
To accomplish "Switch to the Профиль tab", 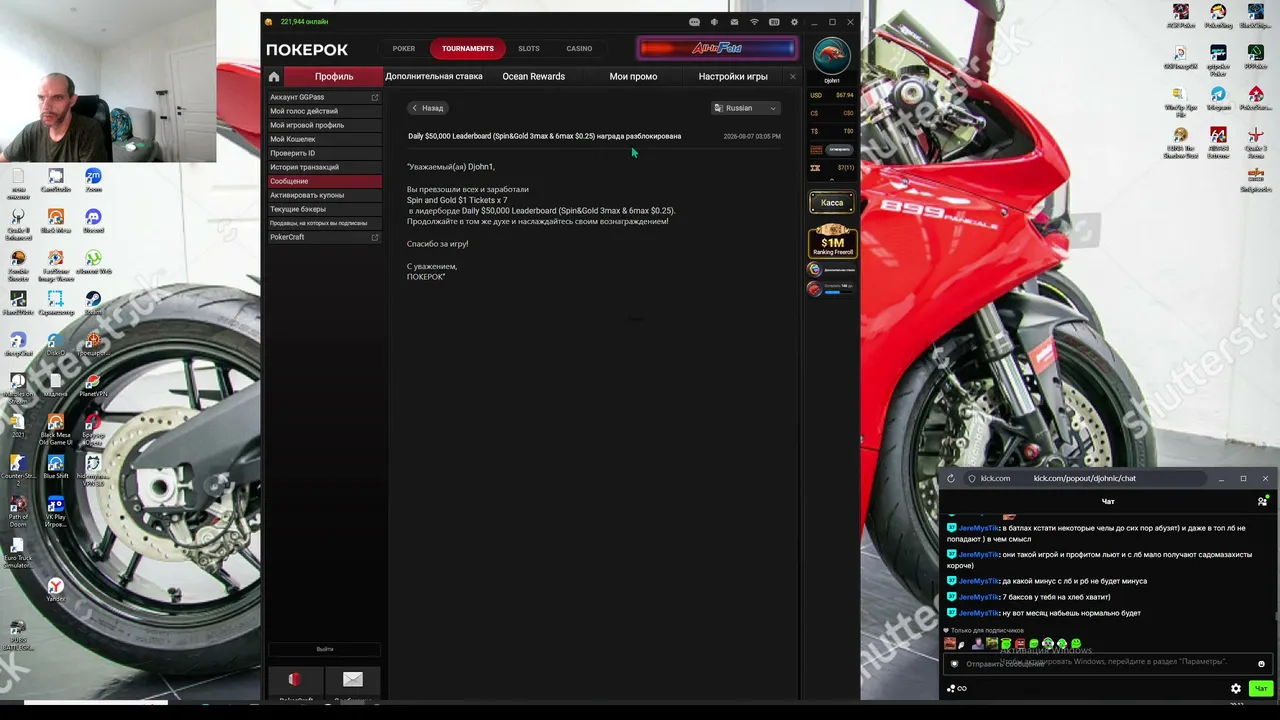I will 334,77.
